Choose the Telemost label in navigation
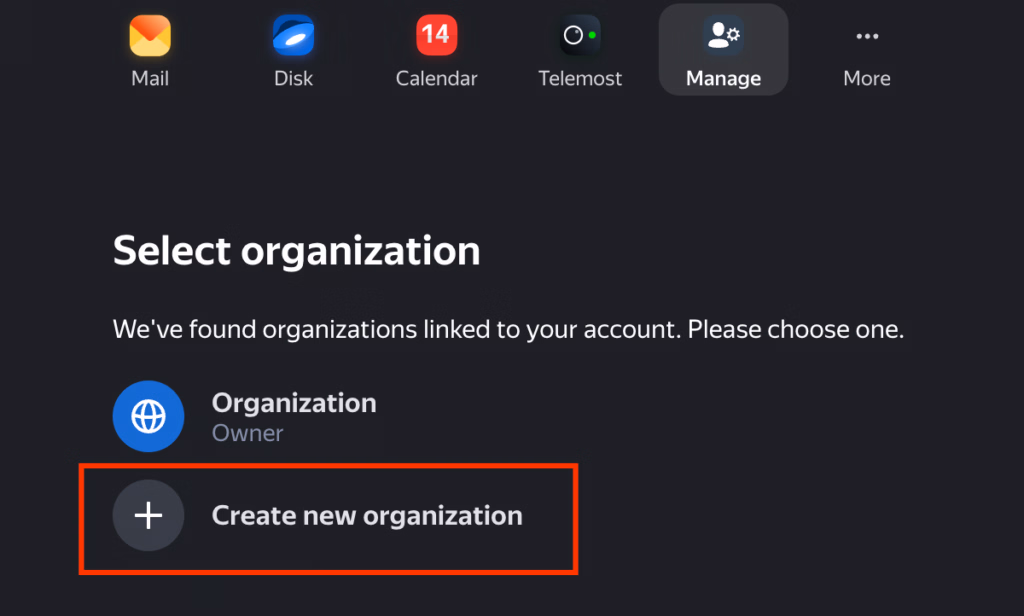This screenshot has width=1024, height=616. pos(580,78)
